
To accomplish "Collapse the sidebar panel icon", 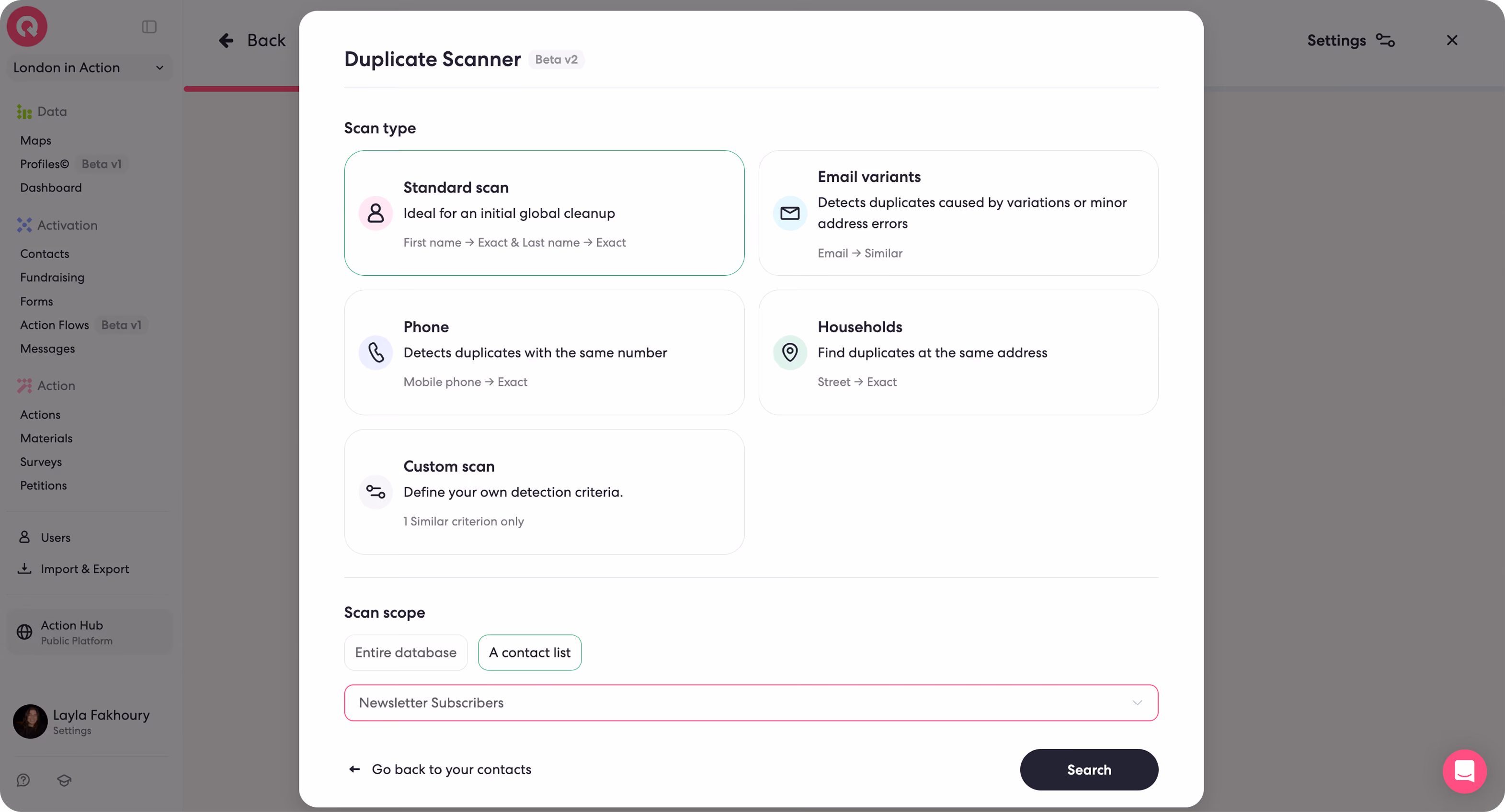I will coord(149,27).
